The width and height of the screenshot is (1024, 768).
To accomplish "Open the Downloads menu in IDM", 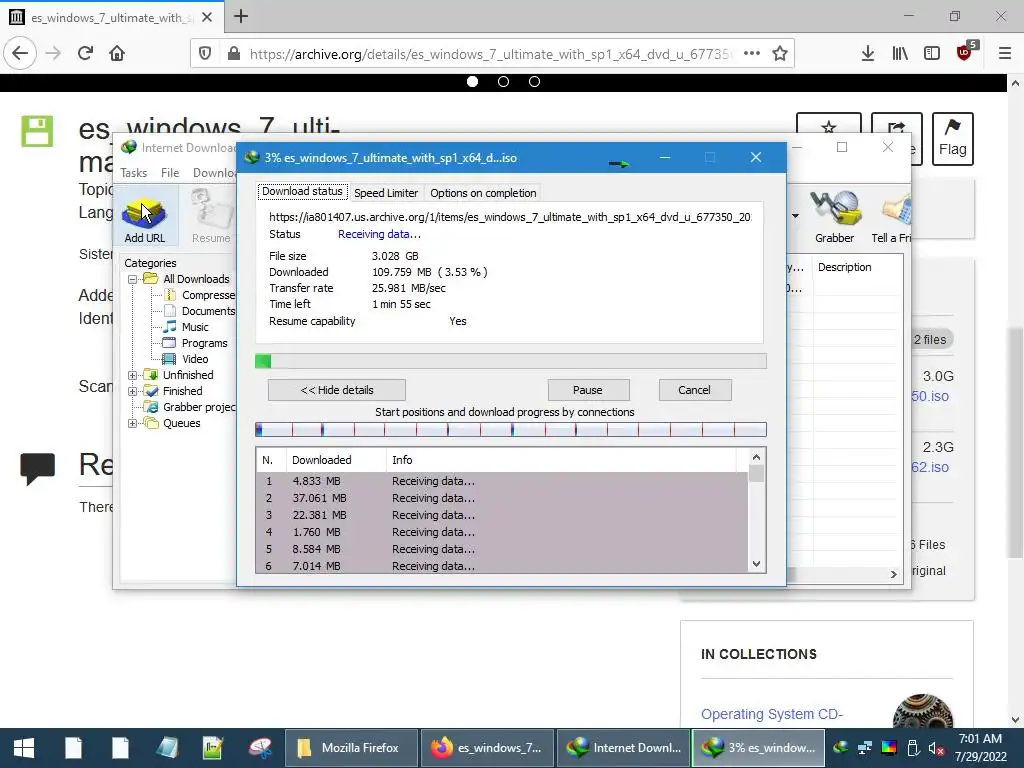I will 214,173.
